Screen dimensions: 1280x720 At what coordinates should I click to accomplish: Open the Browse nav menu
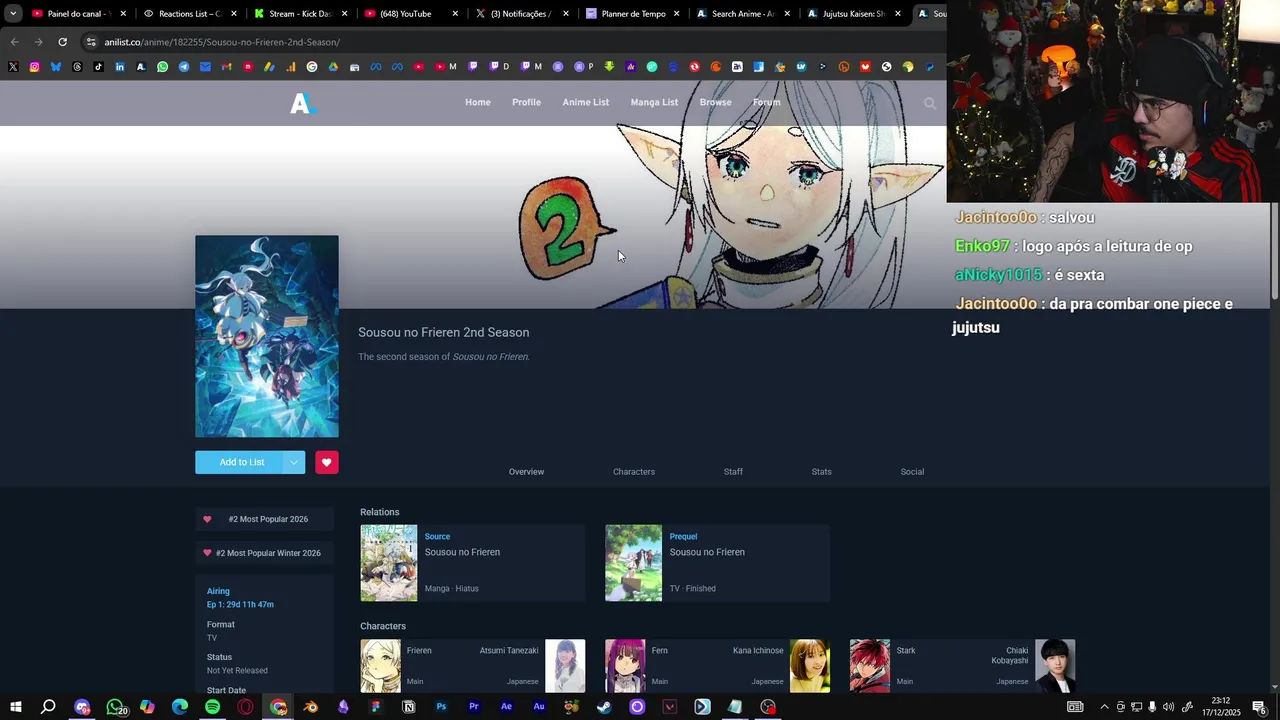(x=715, y=102)
